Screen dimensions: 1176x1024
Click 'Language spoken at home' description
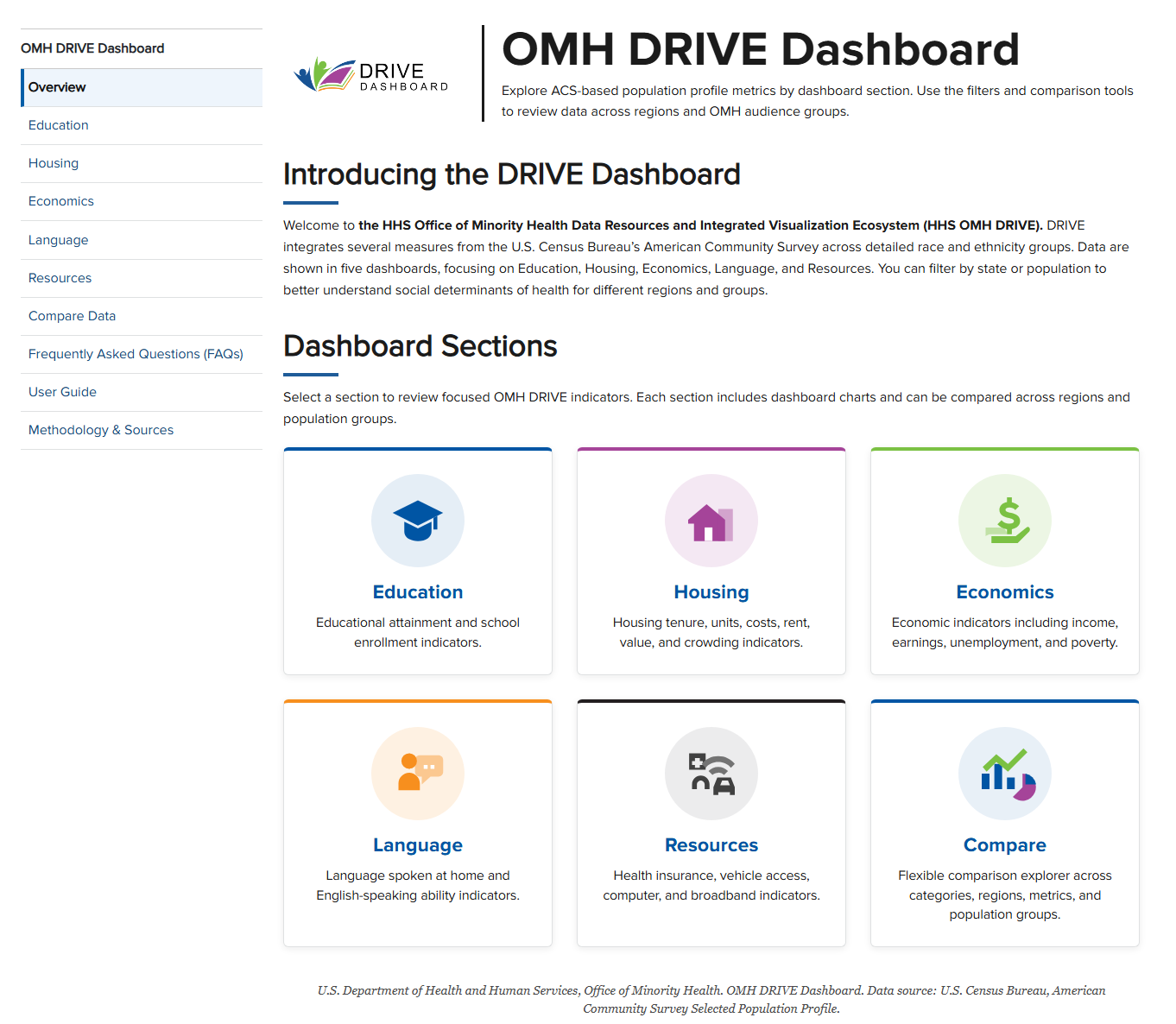coord(418,885)
